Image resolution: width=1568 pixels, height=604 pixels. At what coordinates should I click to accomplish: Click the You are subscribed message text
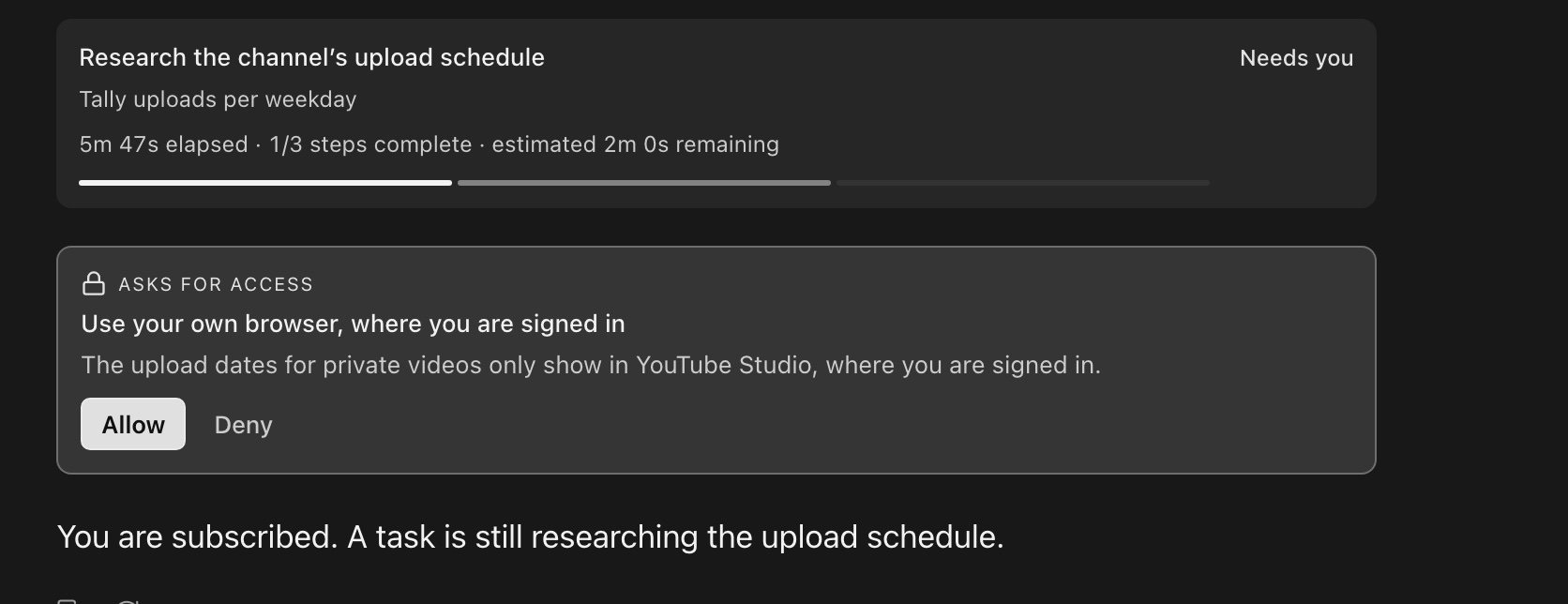point(530,536)
